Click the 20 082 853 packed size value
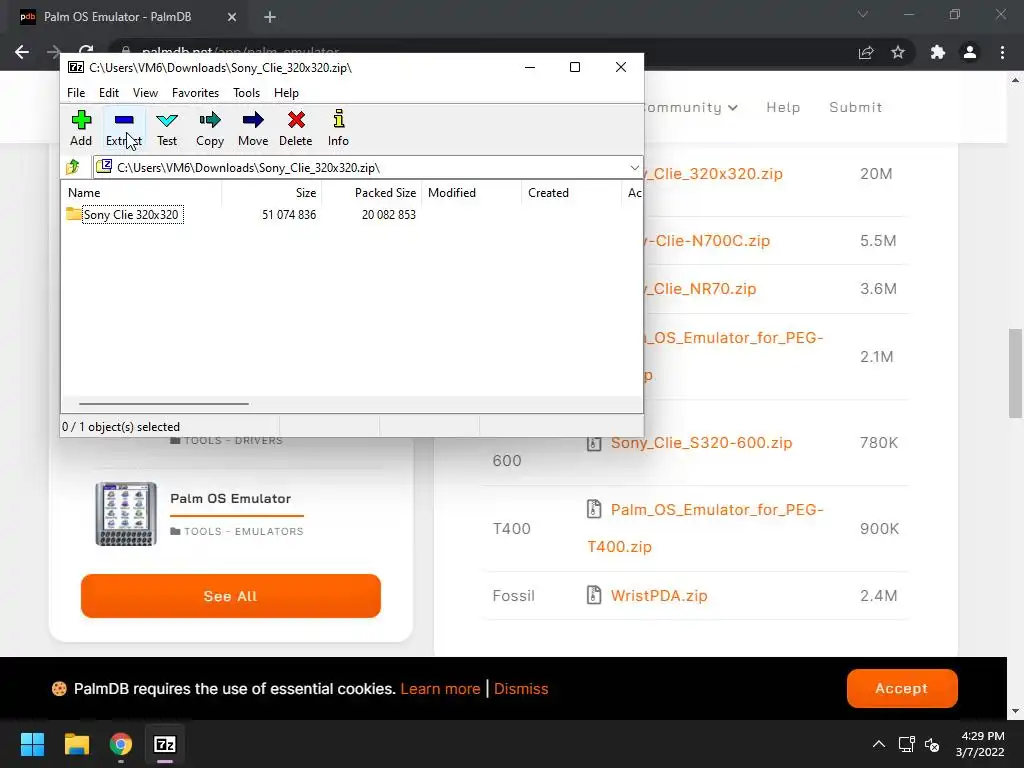1024x768 pixels. click(389, 215)
